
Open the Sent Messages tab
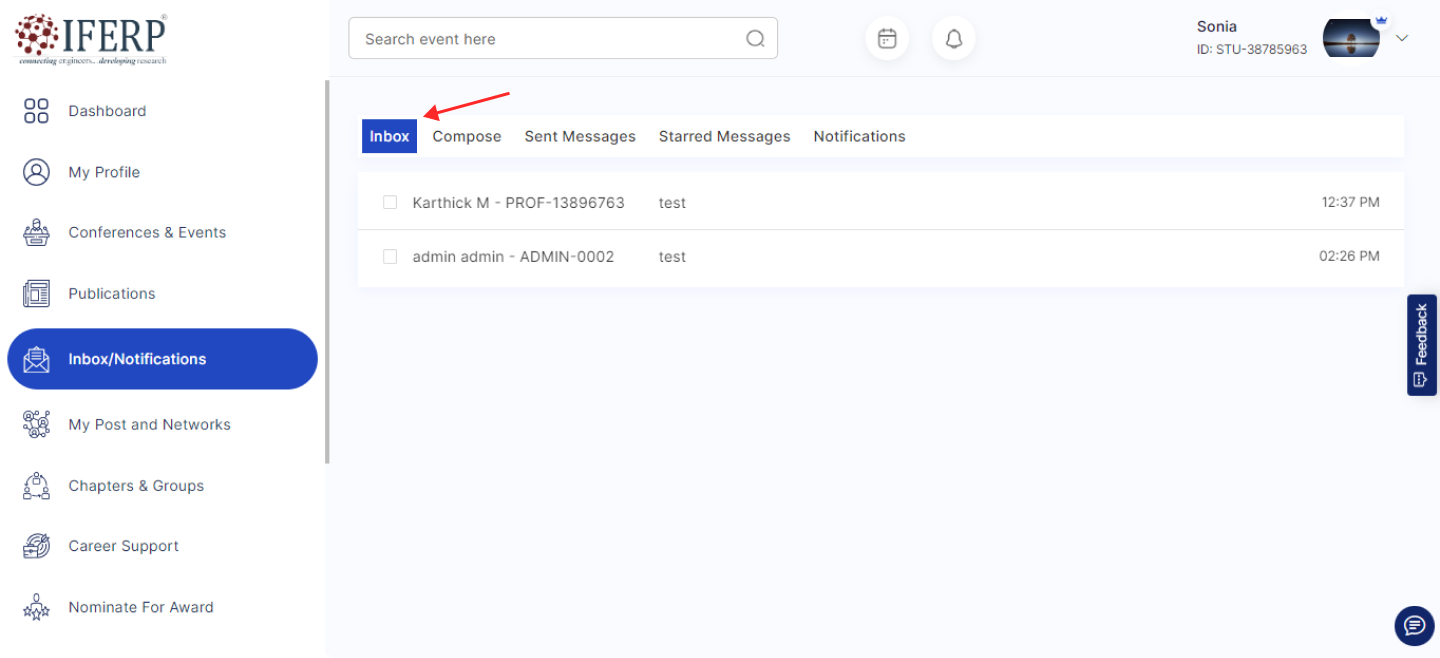click(580, 137)
